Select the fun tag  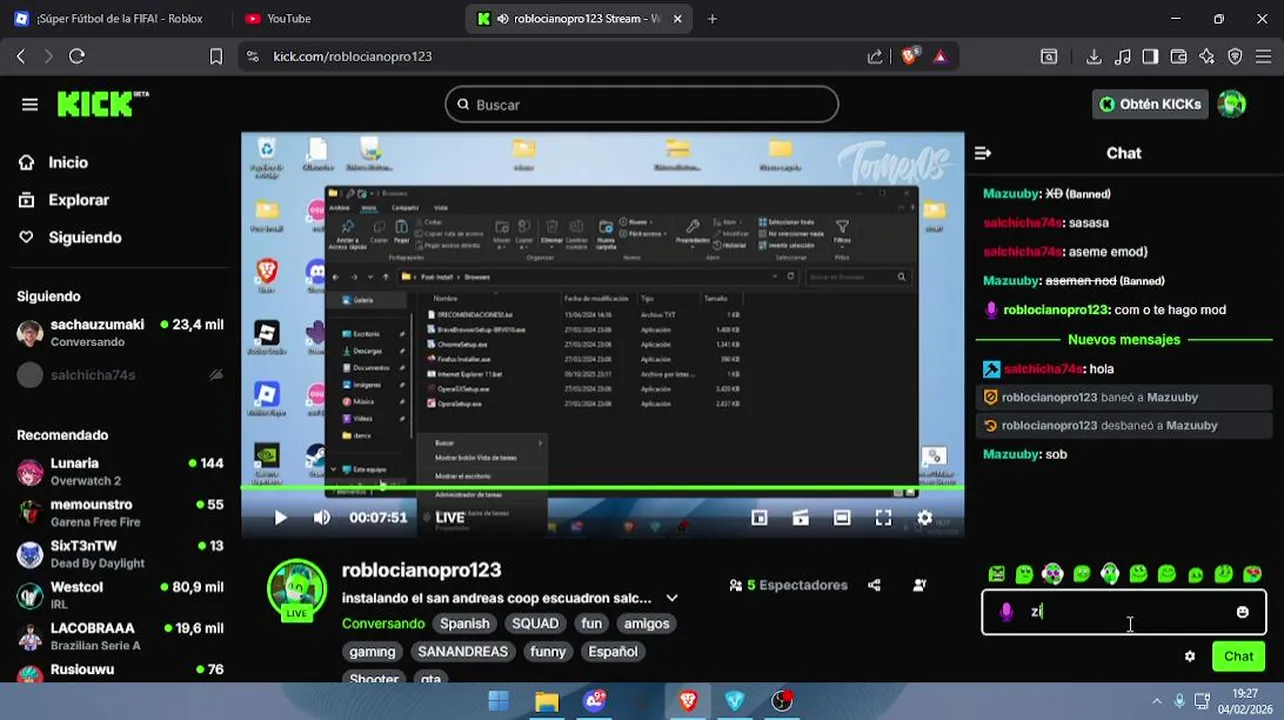tap(592, 623)
